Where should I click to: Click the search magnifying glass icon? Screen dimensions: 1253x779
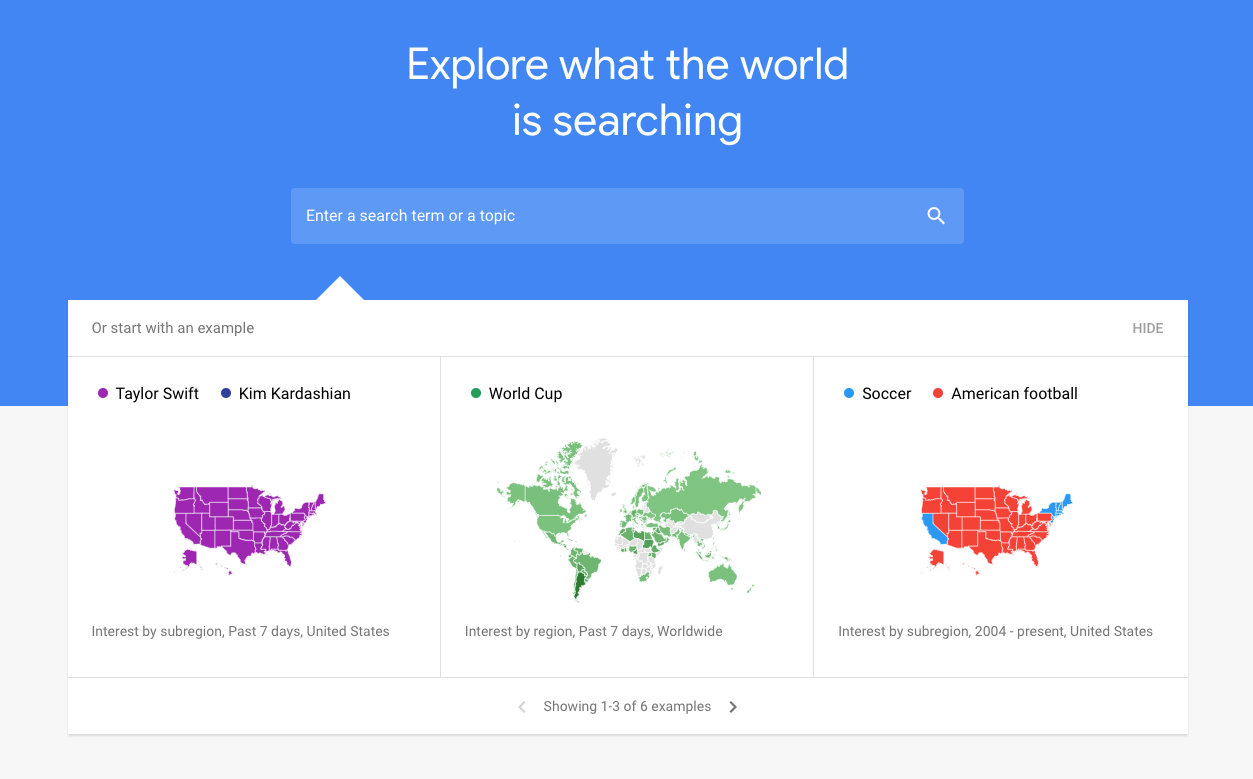click(936, 215)
